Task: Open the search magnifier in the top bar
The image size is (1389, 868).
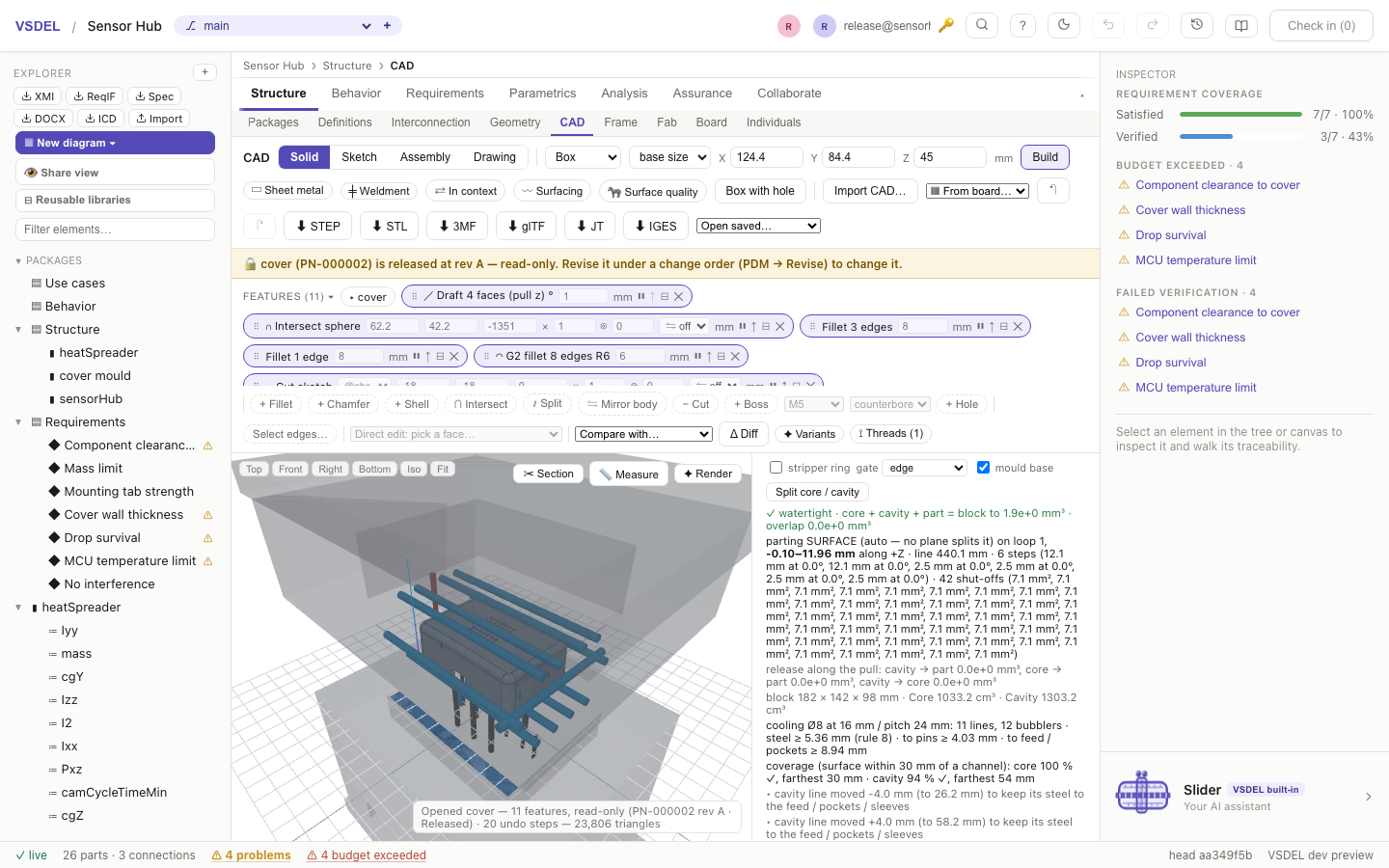Action: [982, 26]
